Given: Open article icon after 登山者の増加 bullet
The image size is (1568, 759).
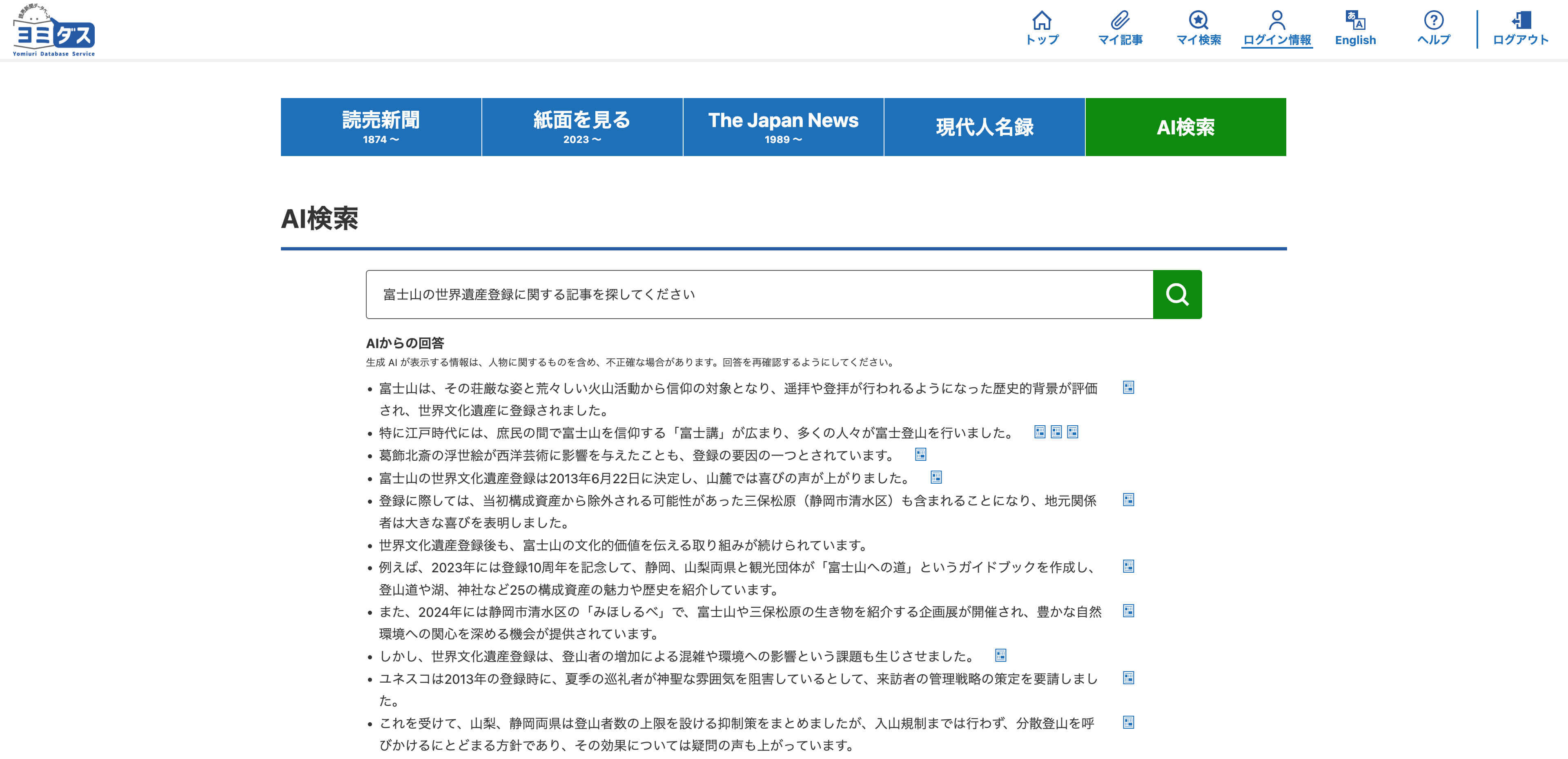Looking at the screenshot, I should pyautogui.click(x=1000, y=656).
